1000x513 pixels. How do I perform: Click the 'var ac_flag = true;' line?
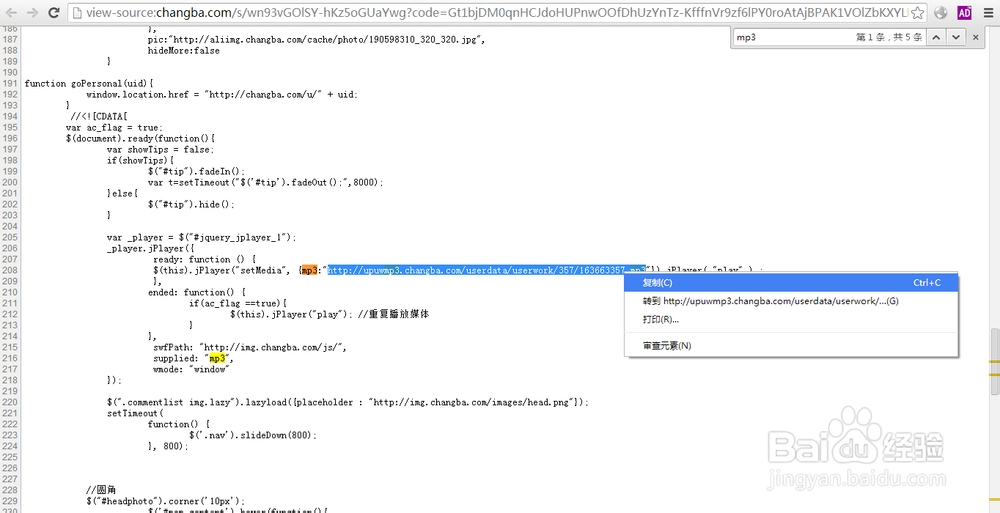tap(114, 128)
